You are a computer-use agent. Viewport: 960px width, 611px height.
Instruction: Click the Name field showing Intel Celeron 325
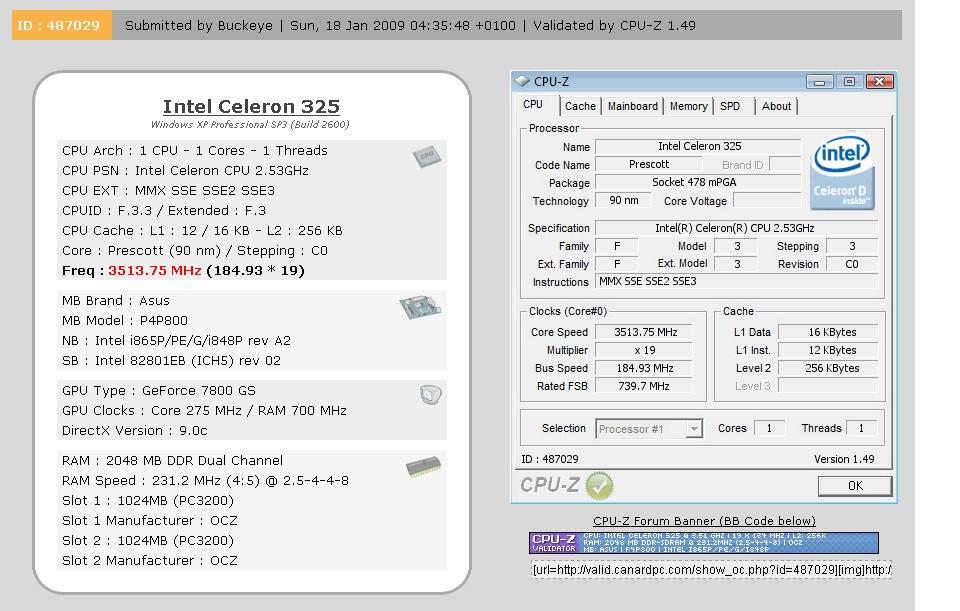tap(699, 146)
